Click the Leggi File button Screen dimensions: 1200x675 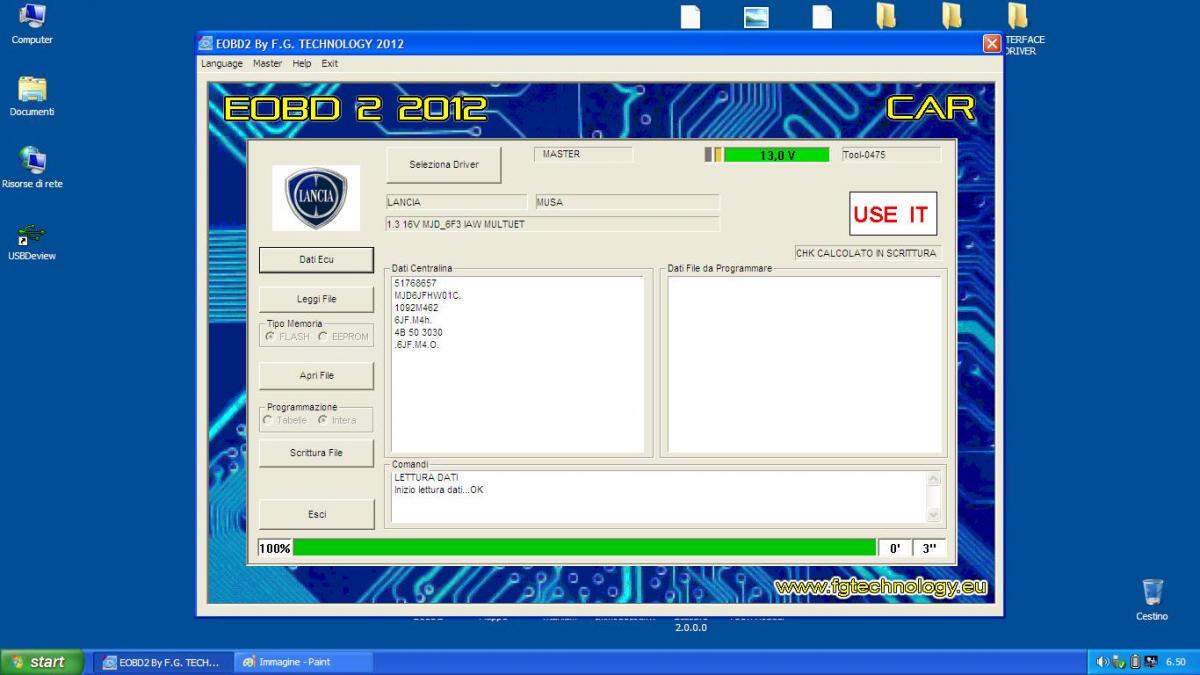pyautogui.click(x=316, y=299)
